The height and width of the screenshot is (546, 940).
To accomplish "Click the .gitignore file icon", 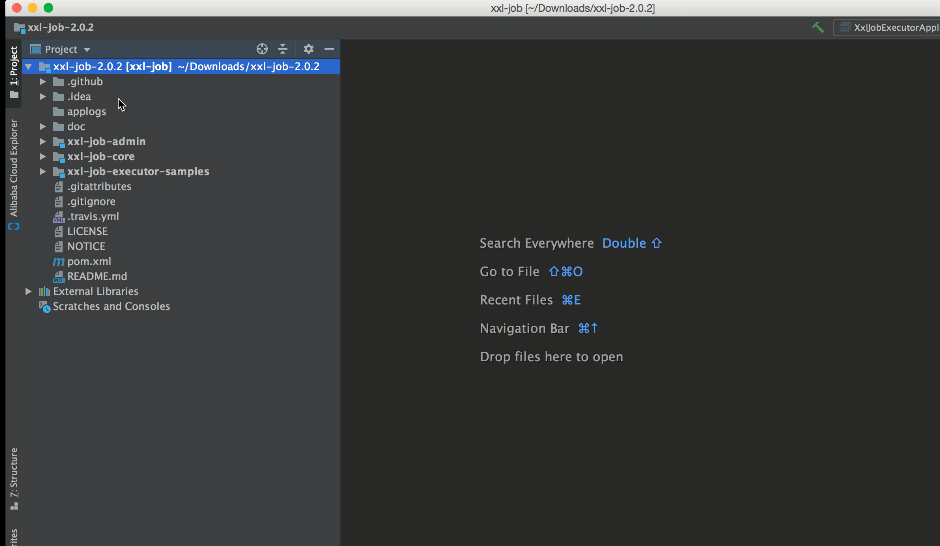I will pos(59,201).
